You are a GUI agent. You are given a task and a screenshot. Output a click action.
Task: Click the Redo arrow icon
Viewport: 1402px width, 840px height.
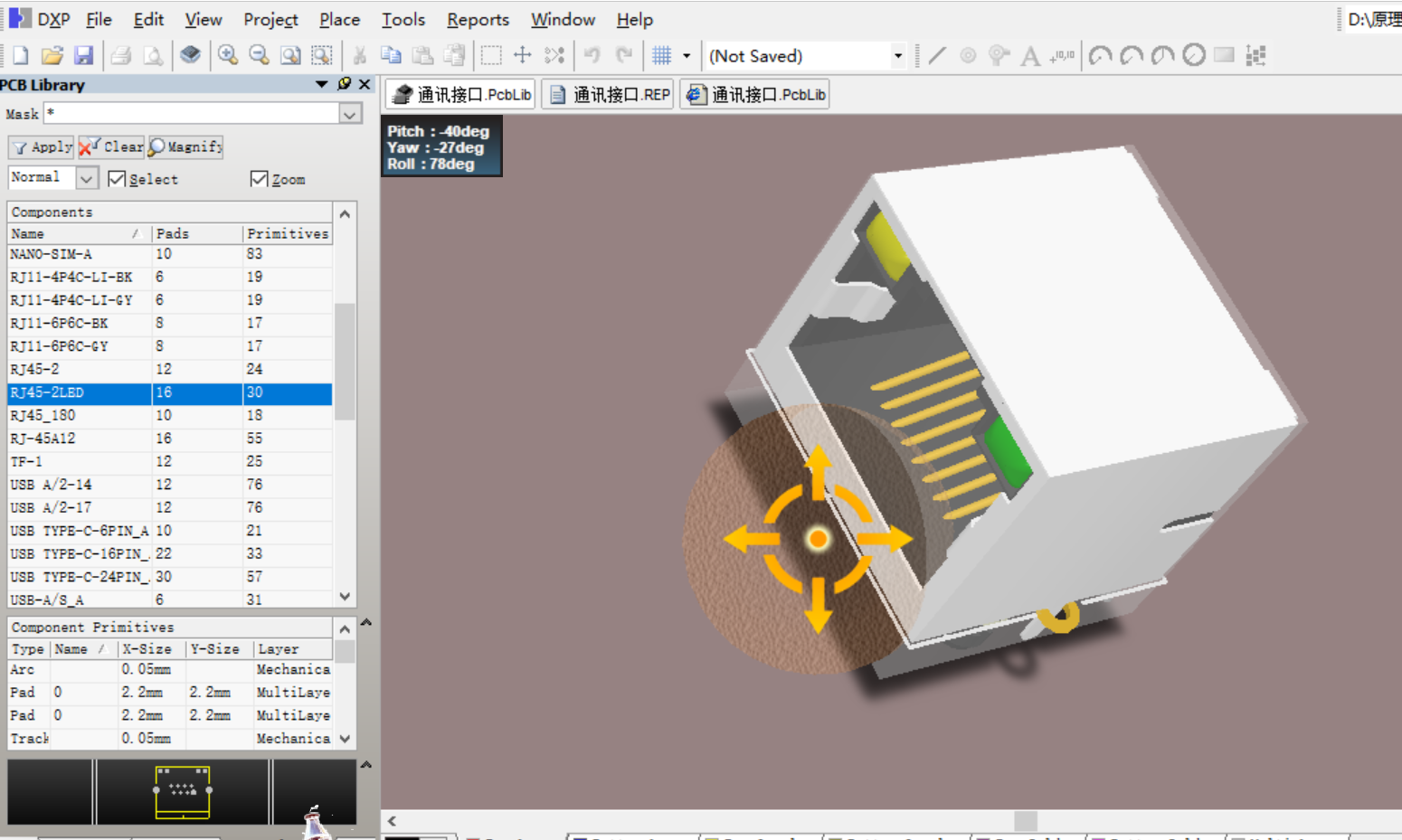click(x=623, y=55)
